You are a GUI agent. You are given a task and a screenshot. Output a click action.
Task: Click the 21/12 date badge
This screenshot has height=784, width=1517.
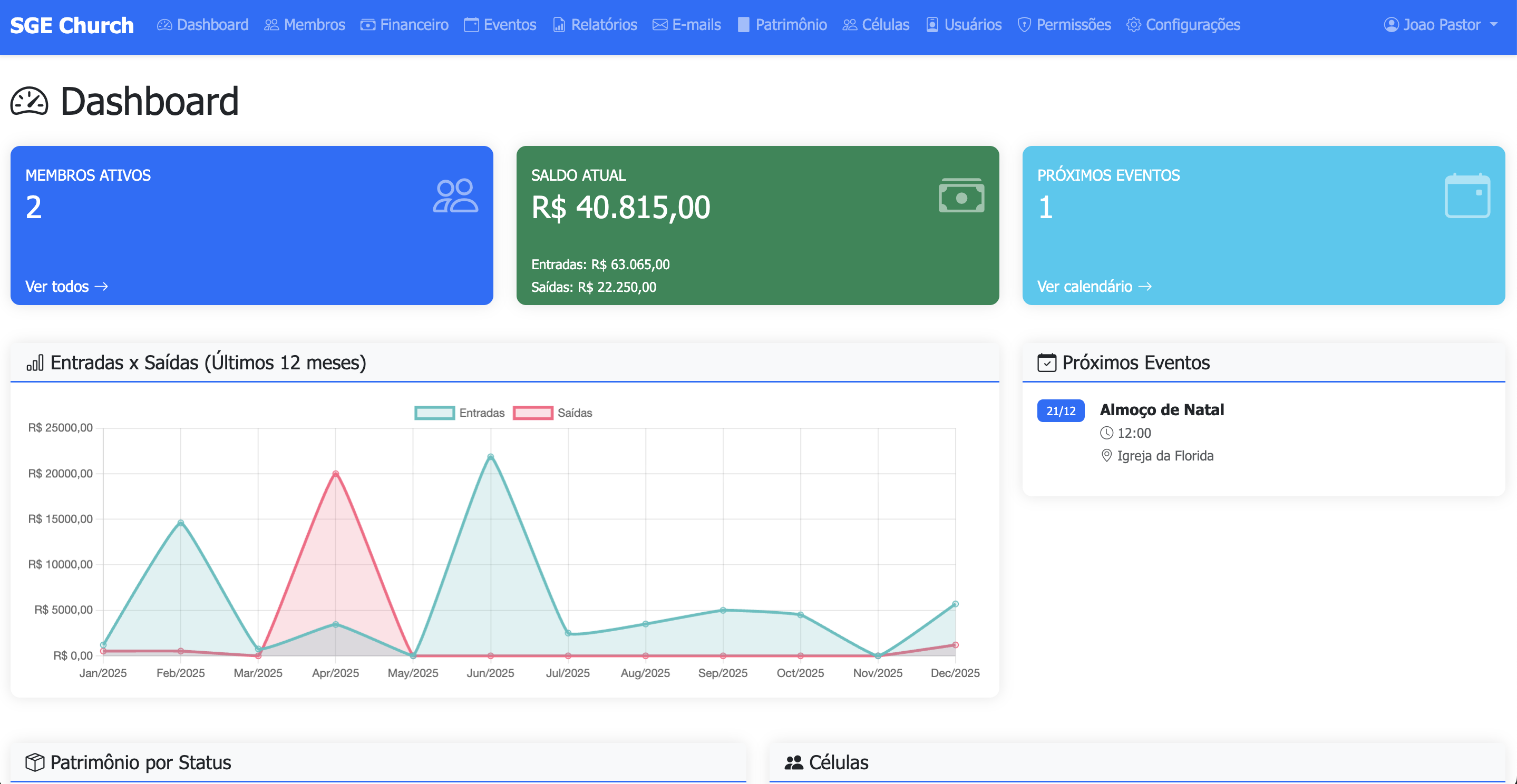tap(1061, 411)
